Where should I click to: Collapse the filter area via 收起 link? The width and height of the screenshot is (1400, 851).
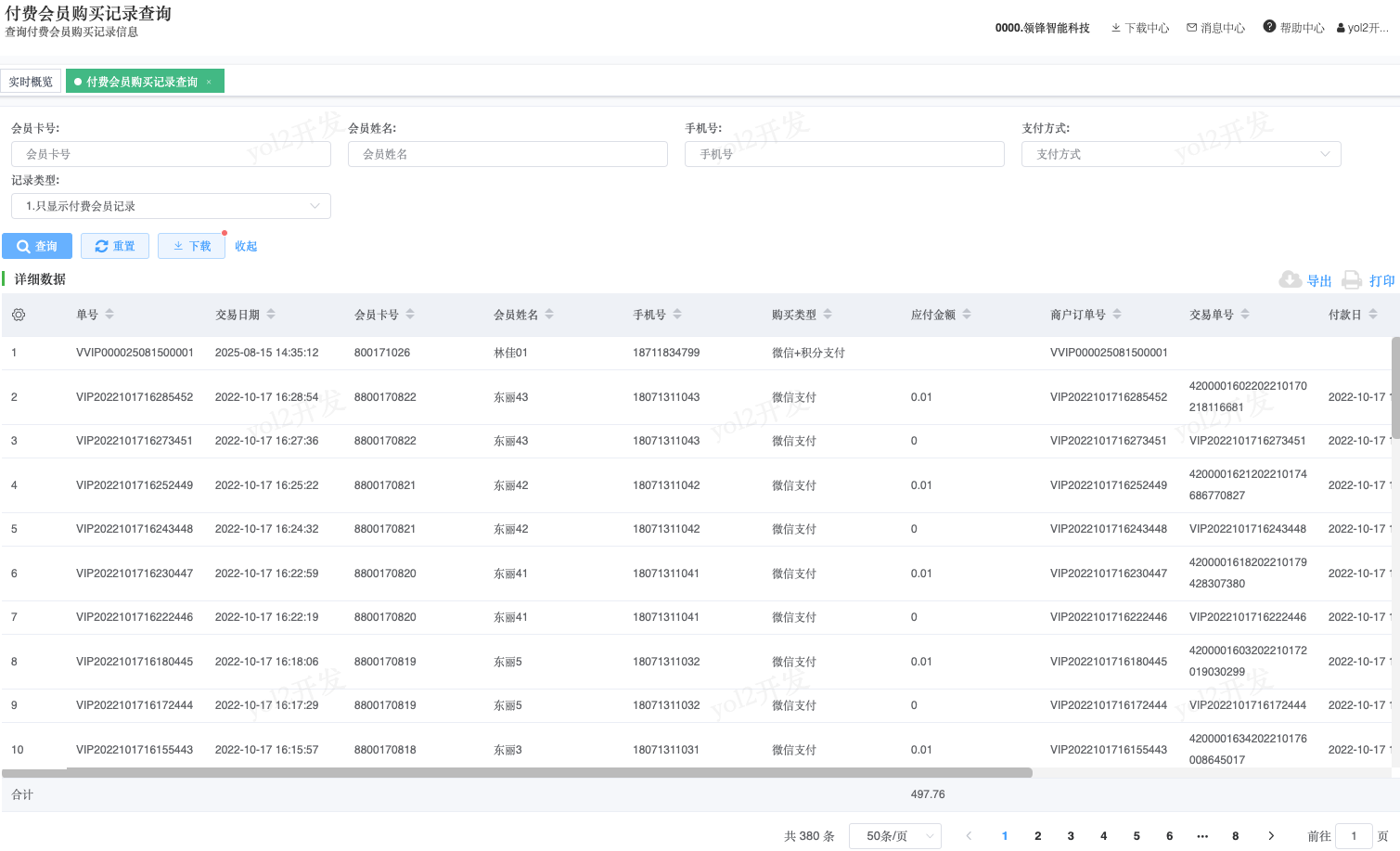point(246,246)
